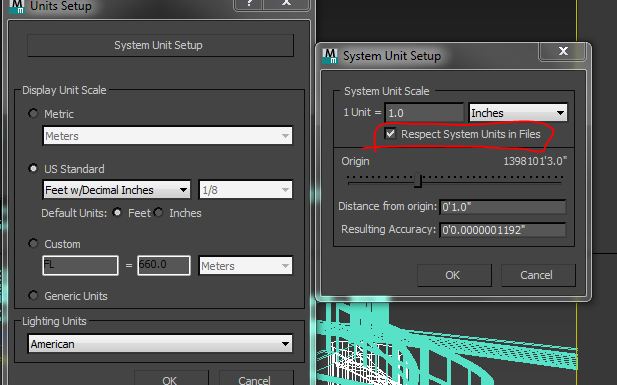Choose the Custom display unit option
This screenshot has height=385, width=617.
33,243
